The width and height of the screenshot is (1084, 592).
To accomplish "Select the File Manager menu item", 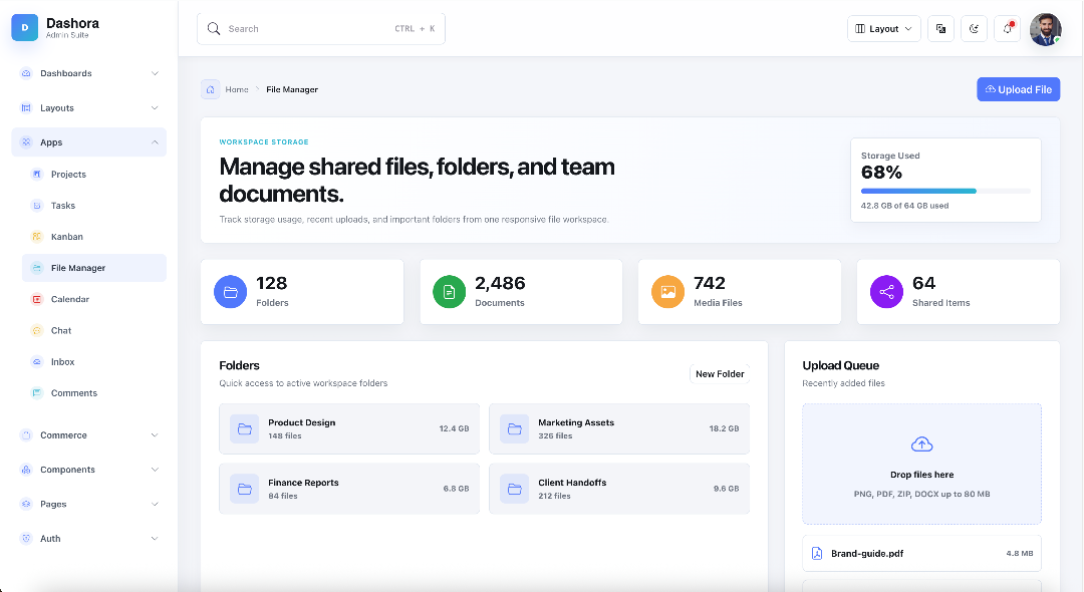I will click(94, 268).
